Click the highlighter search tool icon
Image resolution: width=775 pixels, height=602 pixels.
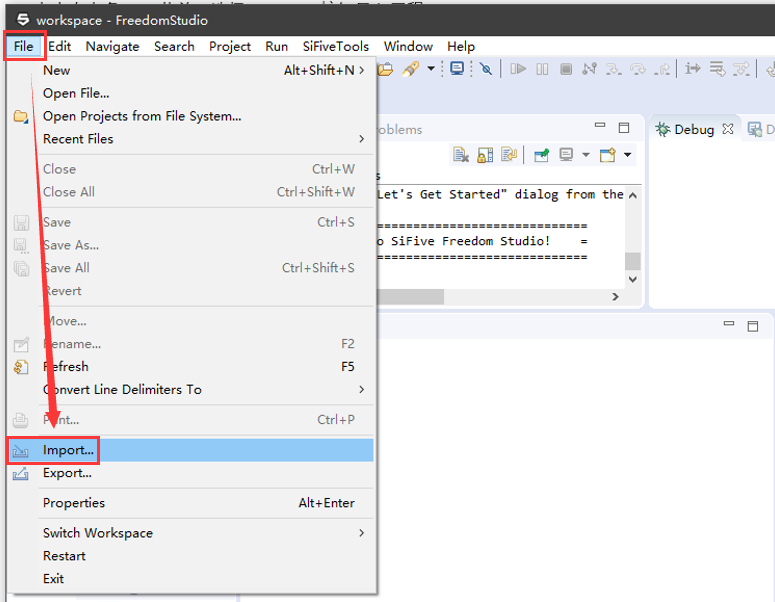click(x=410, y=69)
